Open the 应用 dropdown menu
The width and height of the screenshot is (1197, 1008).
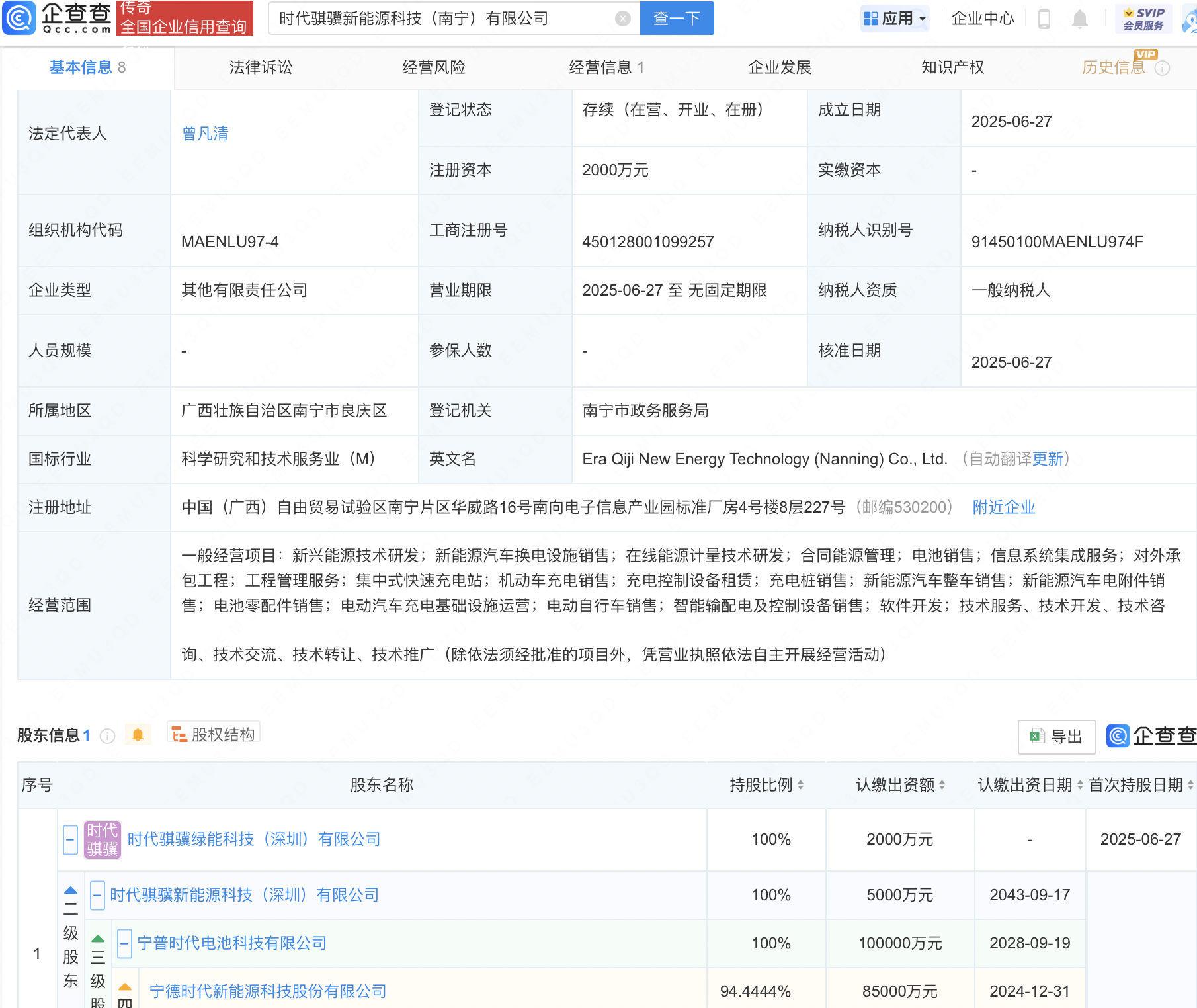point(895,19)
